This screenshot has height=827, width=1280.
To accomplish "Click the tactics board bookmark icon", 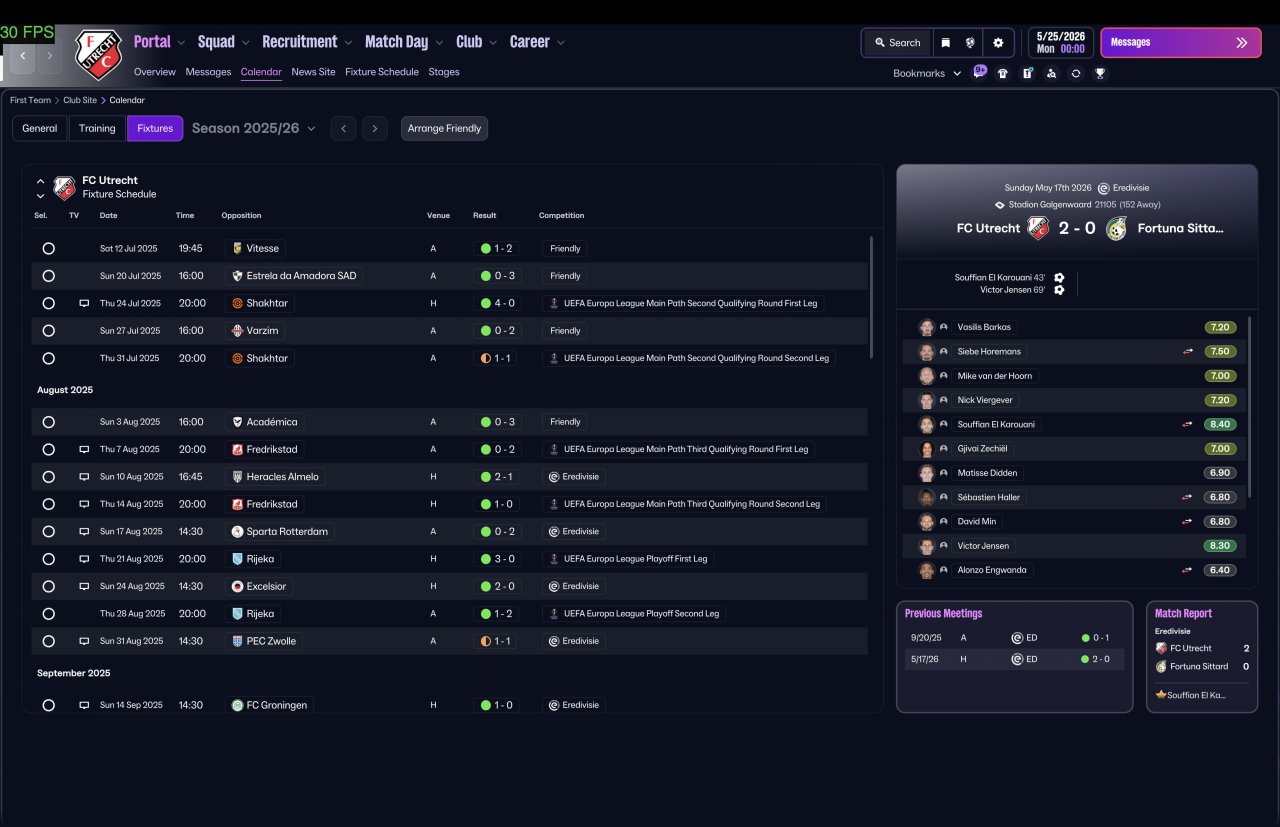I will click(x=1027, y=73).
